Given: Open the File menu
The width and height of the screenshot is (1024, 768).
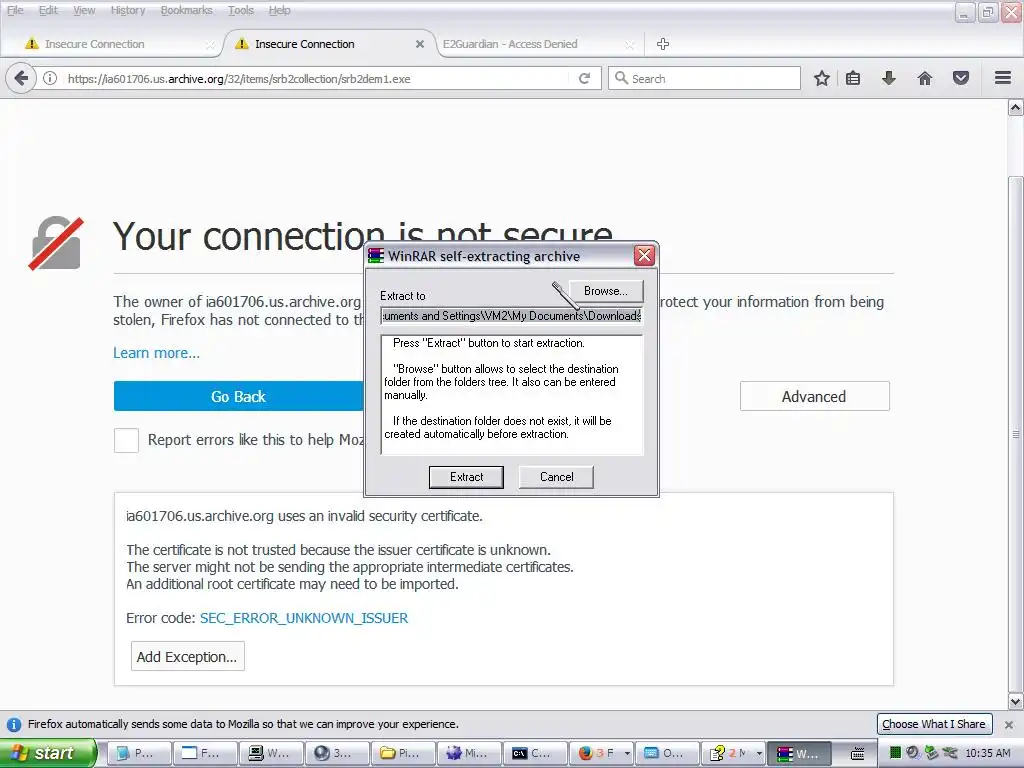Looking at the screenshot, I should click(15, 10).
